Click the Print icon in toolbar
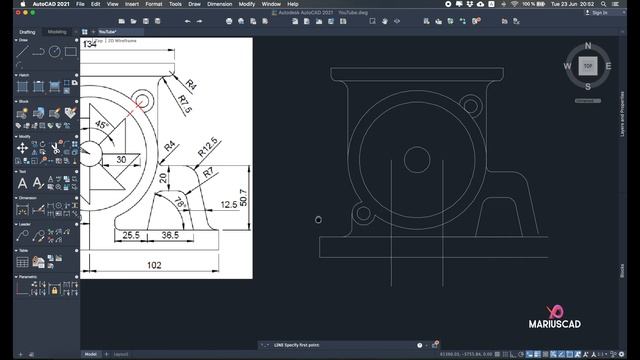 coord(229,21)
